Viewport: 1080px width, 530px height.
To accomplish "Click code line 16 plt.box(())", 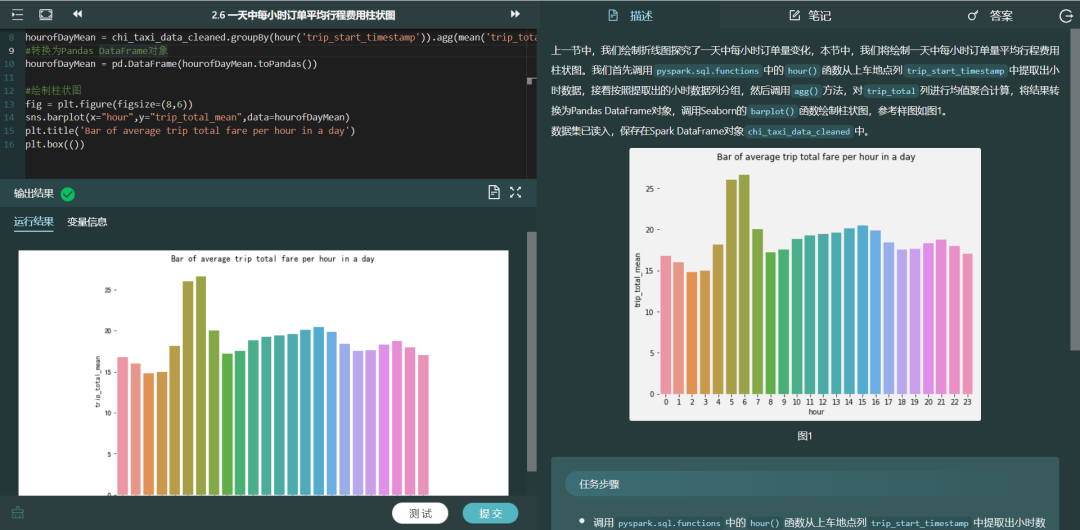I will pyautogui.click(x=54, y=144).
